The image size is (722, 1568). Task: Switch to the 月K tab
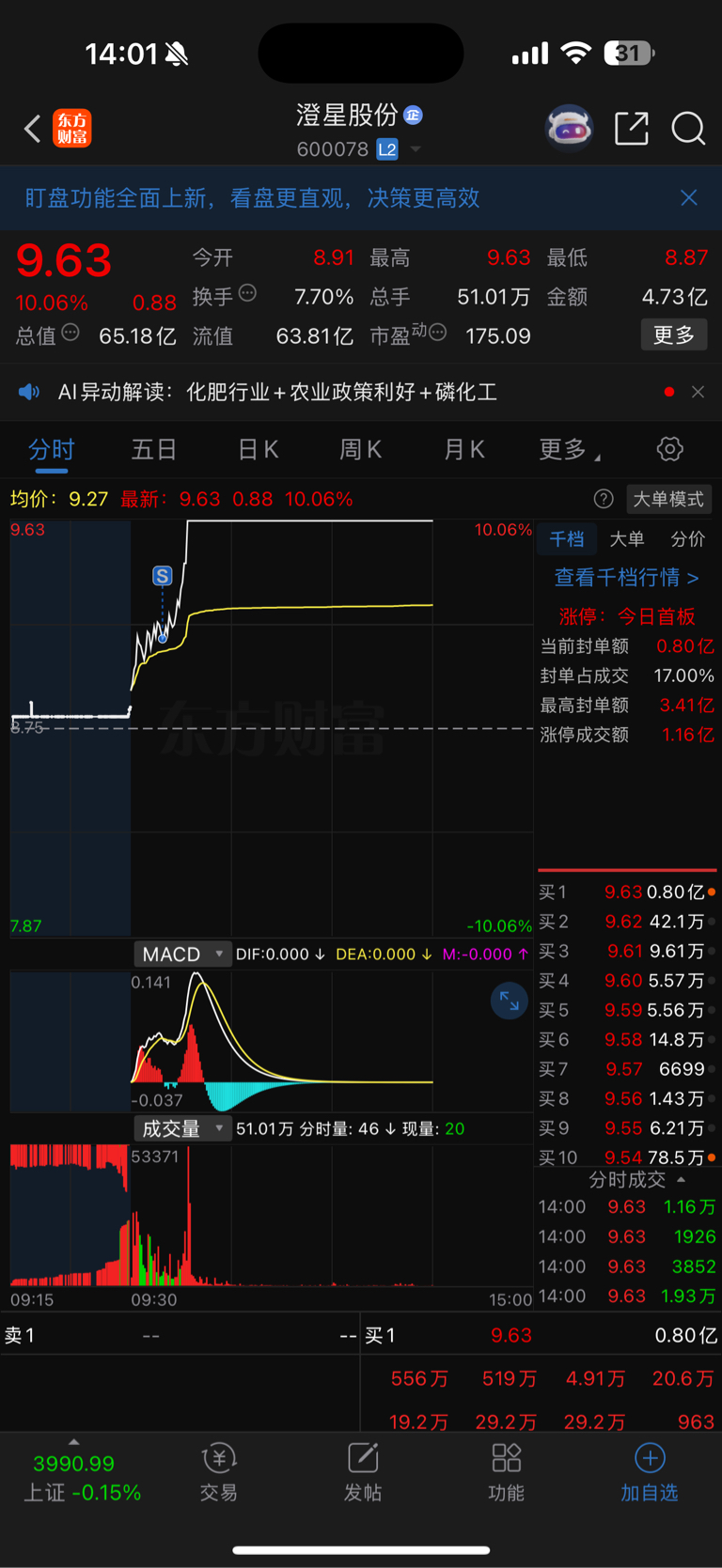click(464, 450)
